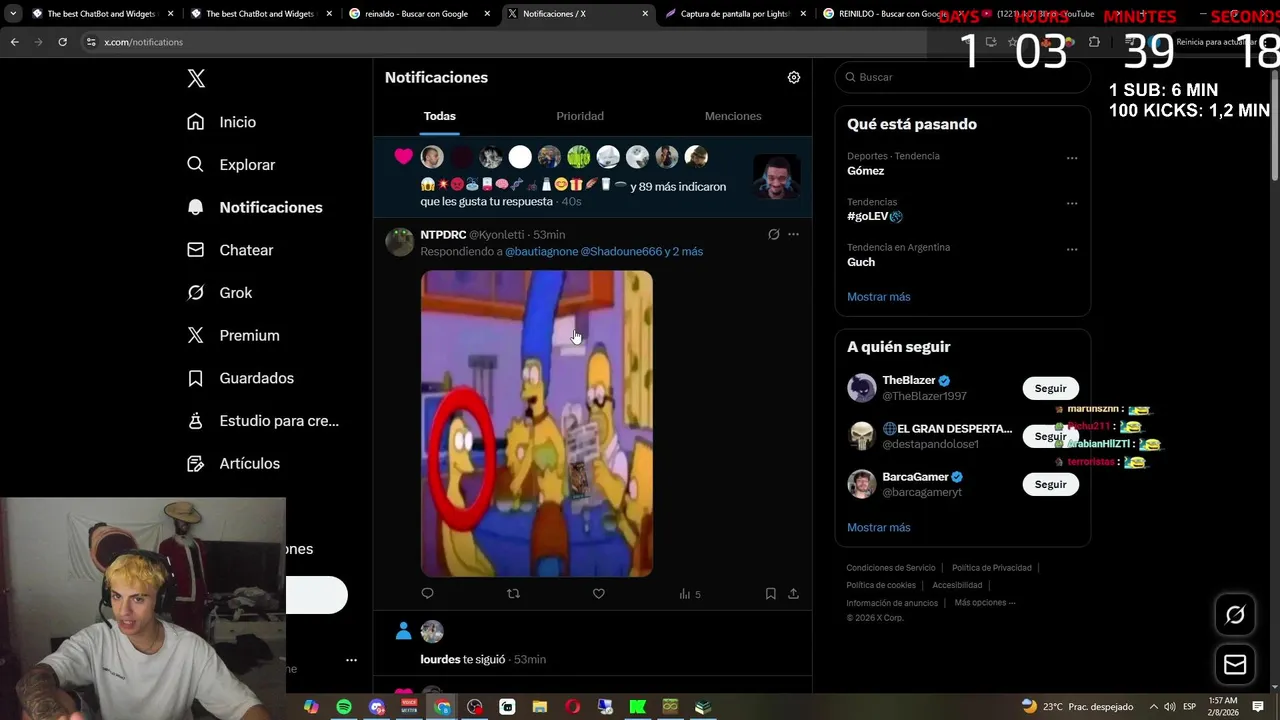
Task: Go back in the browser
Action: (14, 42)
